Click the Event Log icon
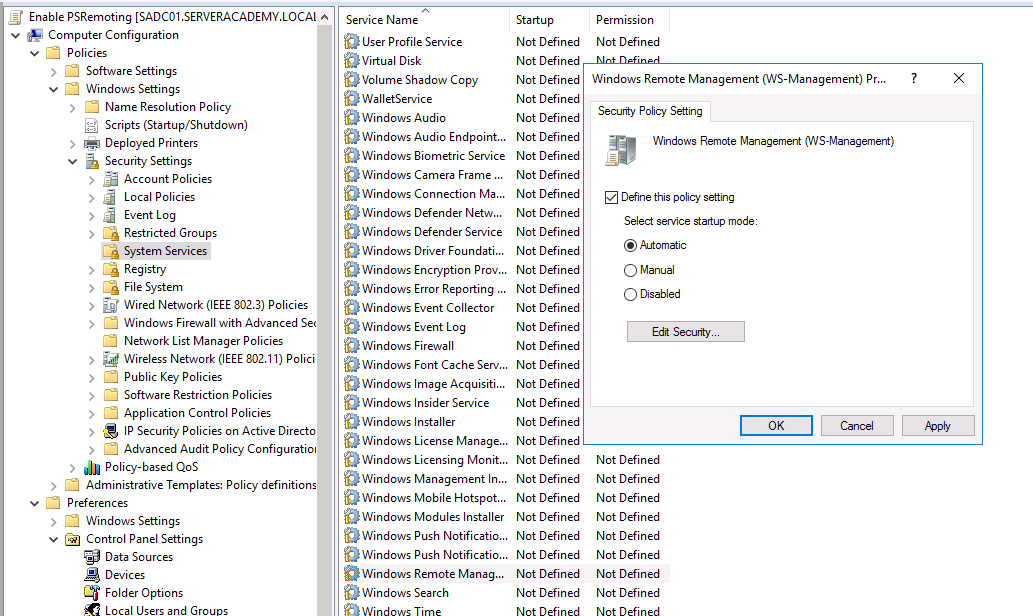Viewport: 1033px width, 616px height. pyautogui.click(x=111, y=215)
